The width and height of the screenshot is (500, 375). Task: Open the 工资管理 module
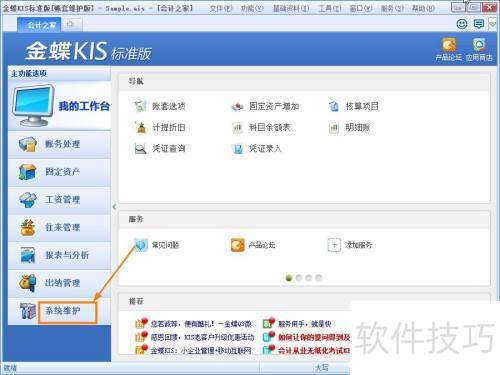tap(60, 200)
